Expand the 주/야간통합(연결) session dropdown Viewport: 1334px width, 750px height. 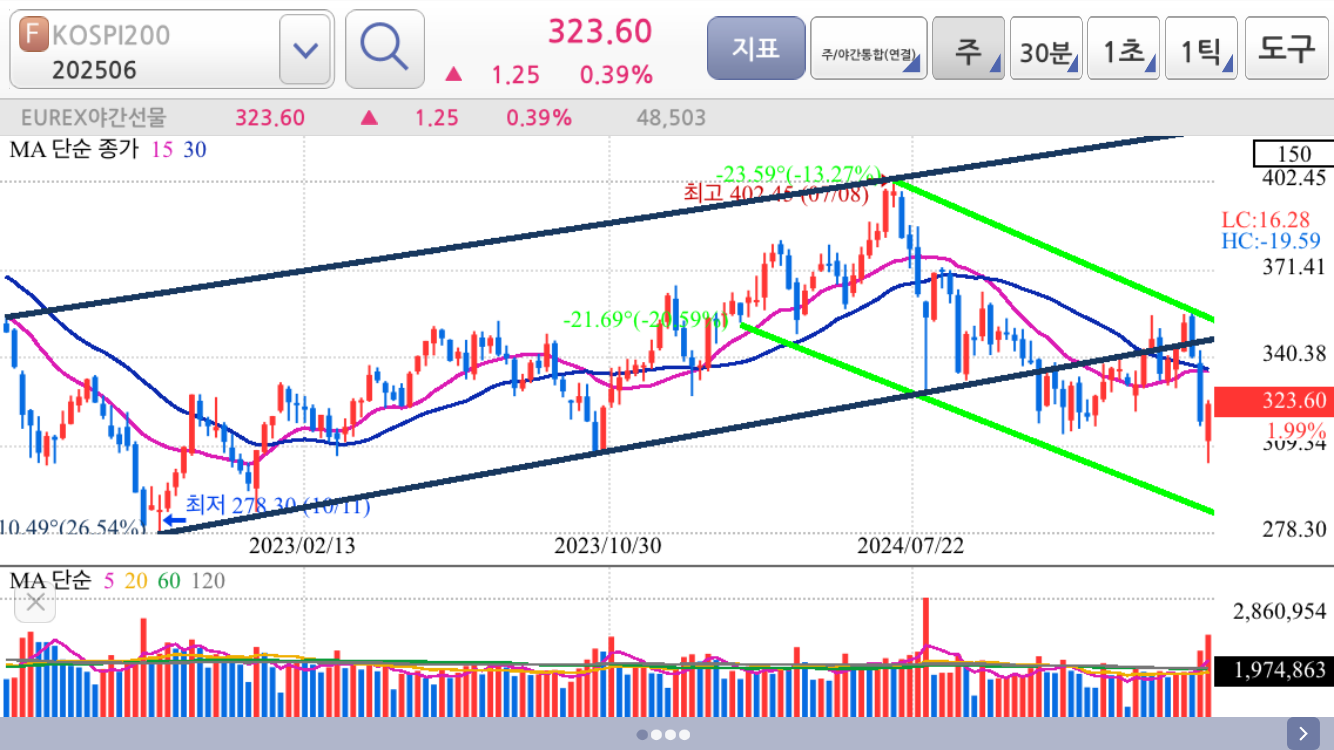868,49
